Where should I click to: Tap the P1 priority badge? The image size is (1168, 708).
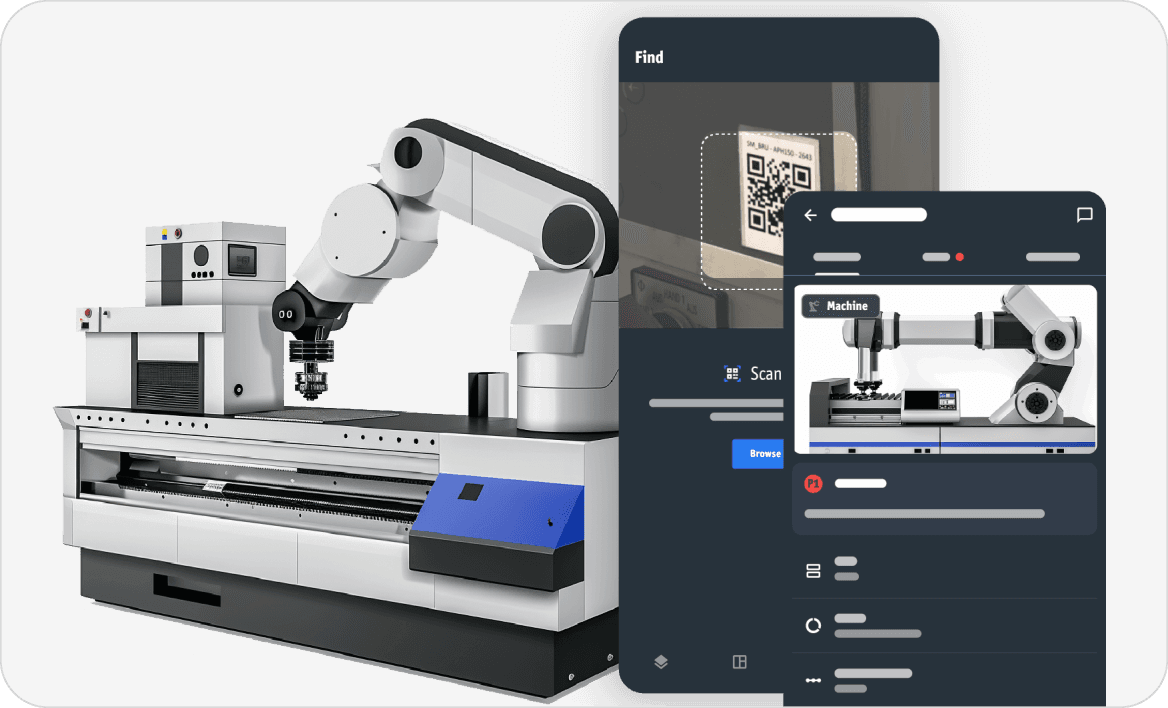(815, 481)
